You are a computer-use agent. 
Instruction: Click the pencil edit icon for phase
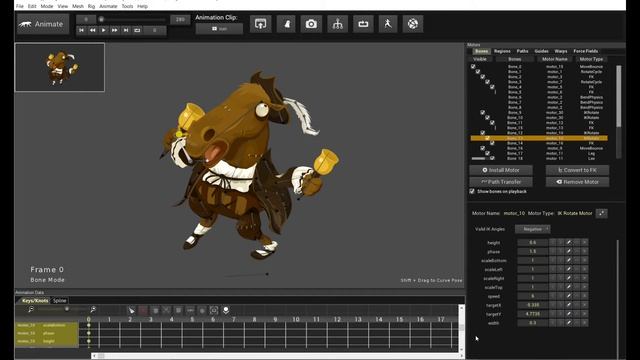569,251
